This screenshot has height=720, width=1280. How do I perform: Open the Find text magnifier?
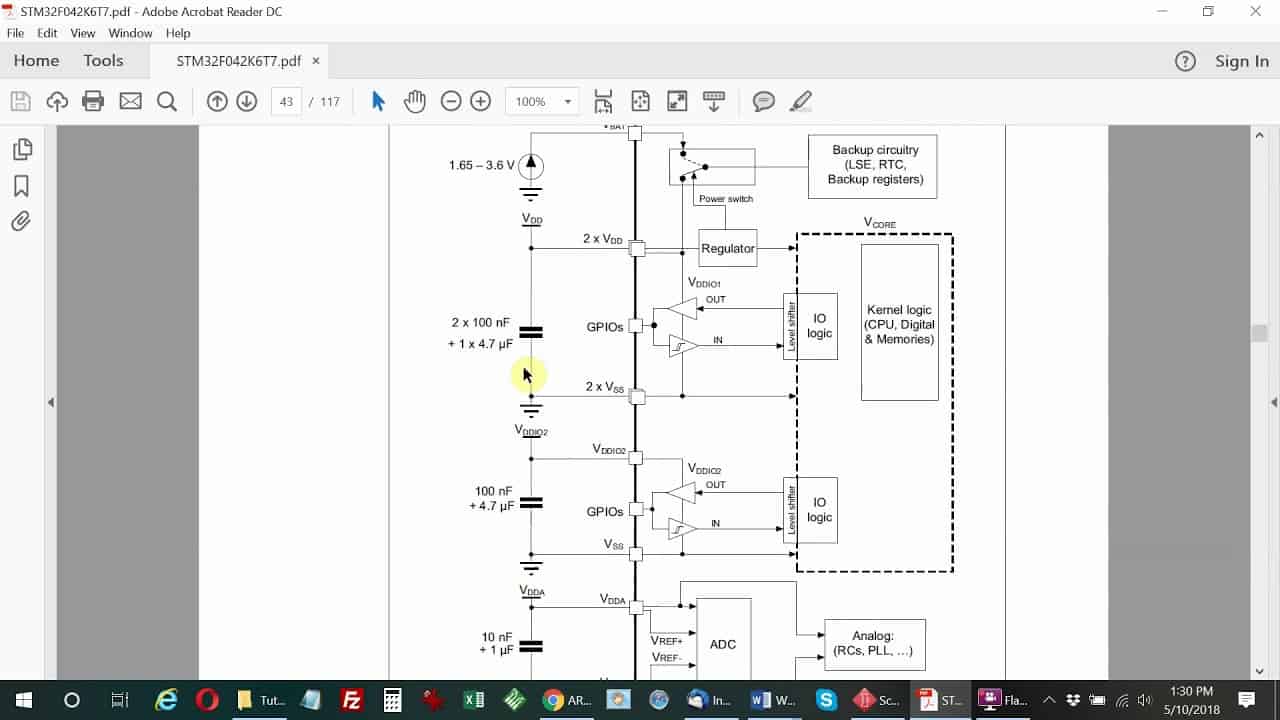[167, 101]
